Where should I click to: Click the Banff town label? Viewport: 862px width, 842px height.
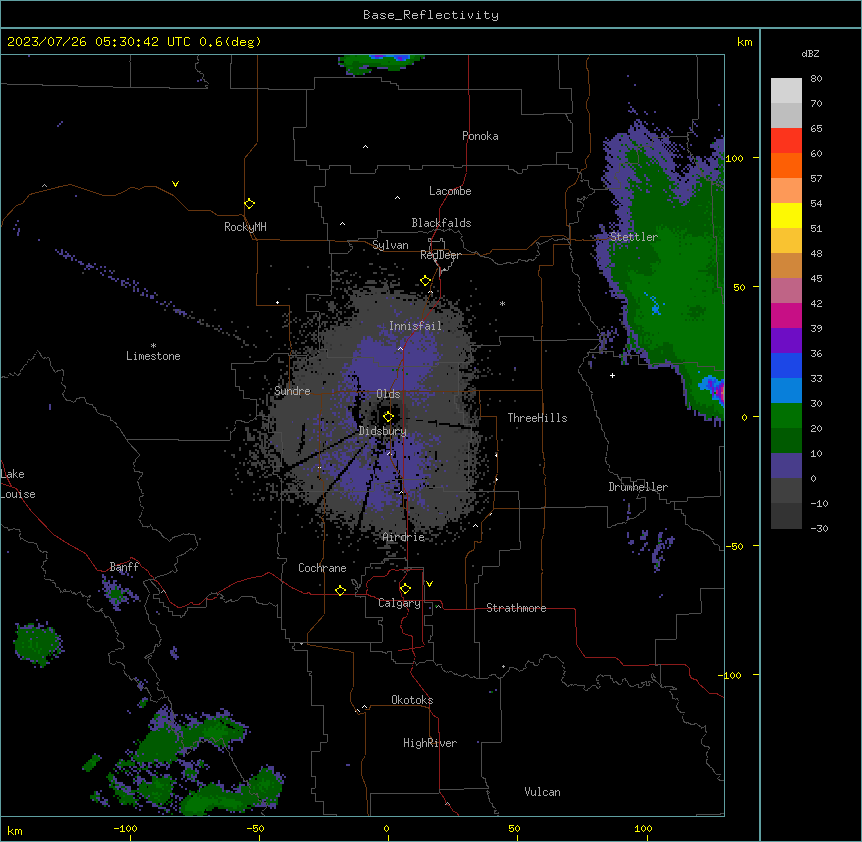tap(124, 567)
